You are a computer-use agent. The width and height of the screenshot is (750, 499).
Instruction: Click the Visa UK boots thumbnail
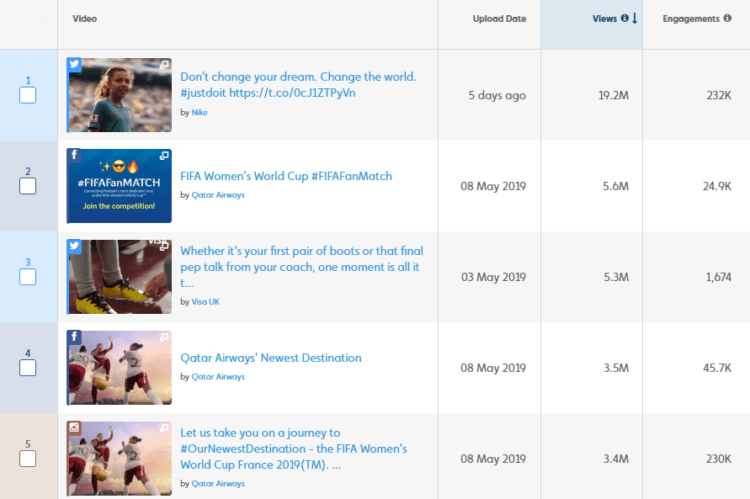(119, 277)
